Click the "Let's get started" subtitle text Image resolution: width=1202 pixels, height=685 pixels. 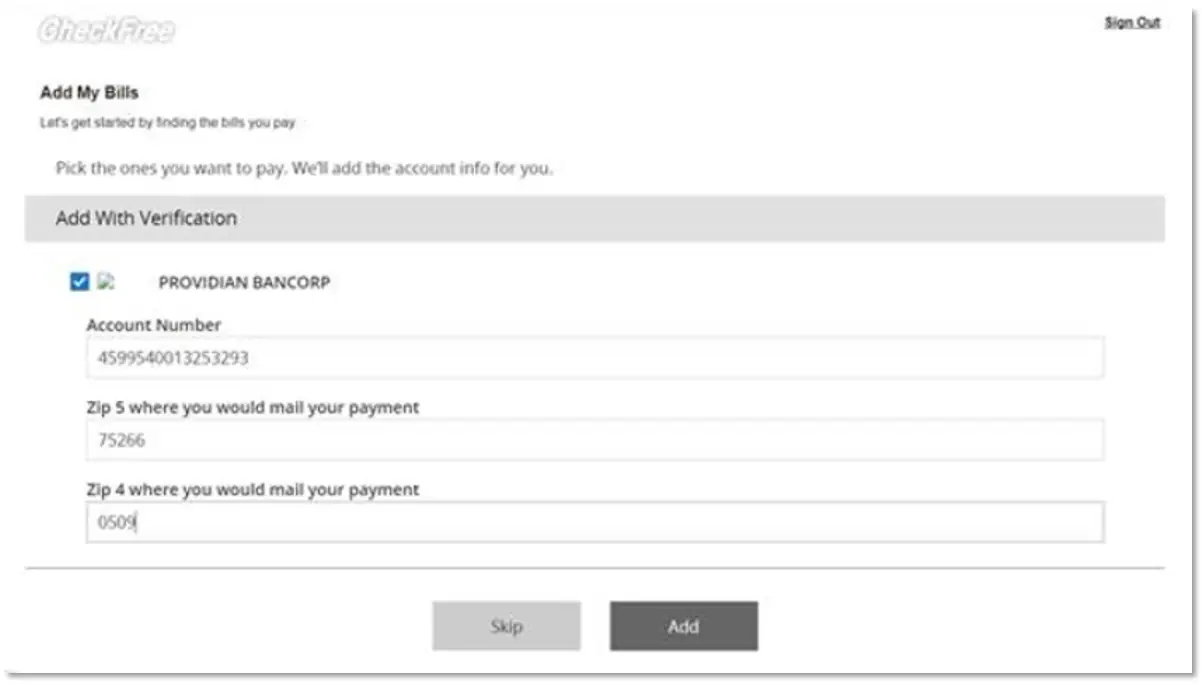pyautogui.click(x=166, y=123)
